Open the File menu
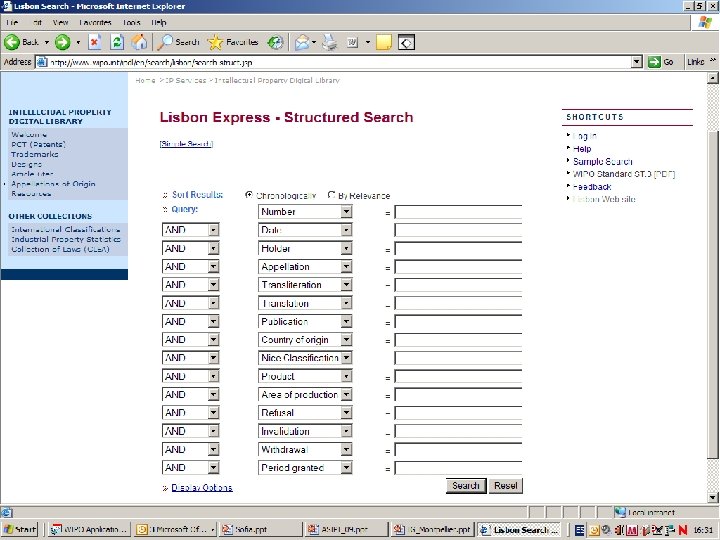The image size is (720, 540). [x=12, y=22]
